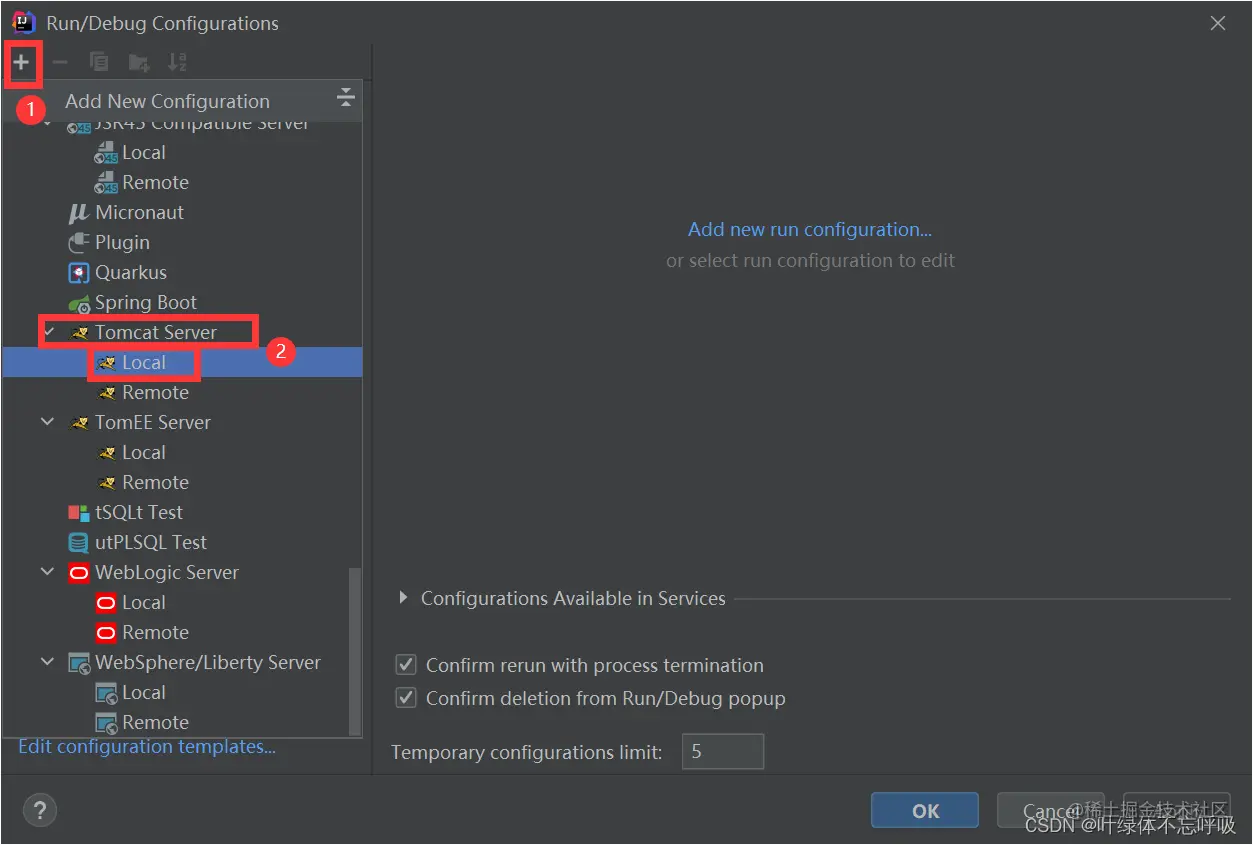Screen dimensions: 1253x845
Task: Click the Micronaut icon
Action: [x=79, y=213]
